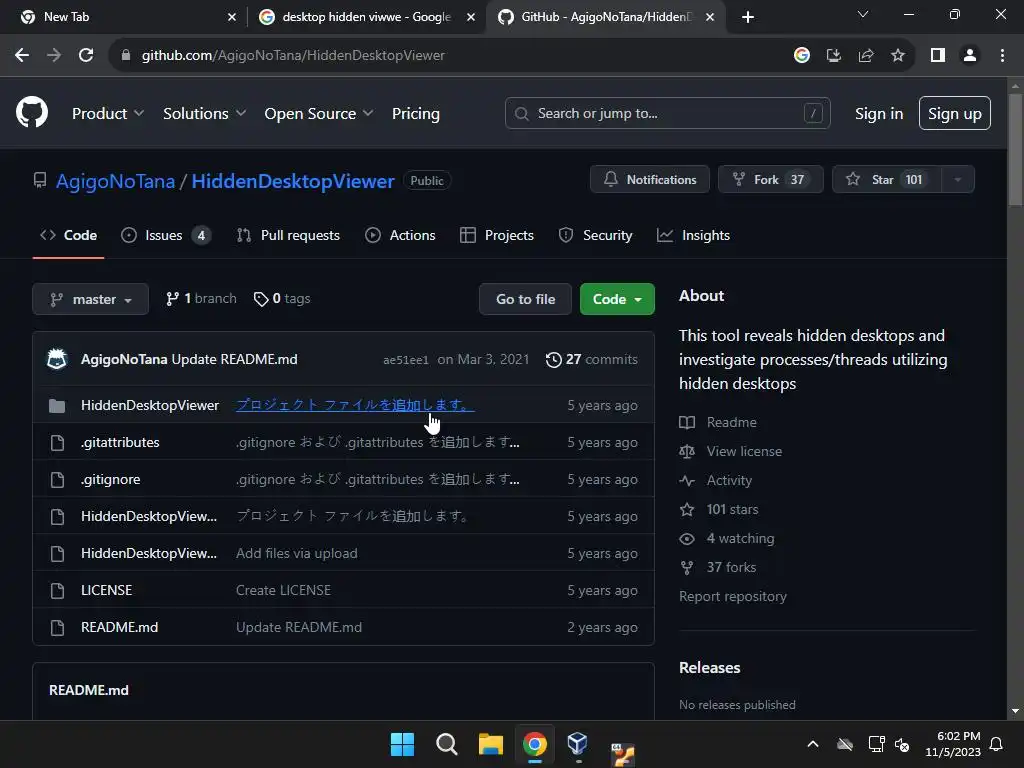Open the Issues tab
The width and height of the screenshot is (1024, 768).
coord(166,236)
